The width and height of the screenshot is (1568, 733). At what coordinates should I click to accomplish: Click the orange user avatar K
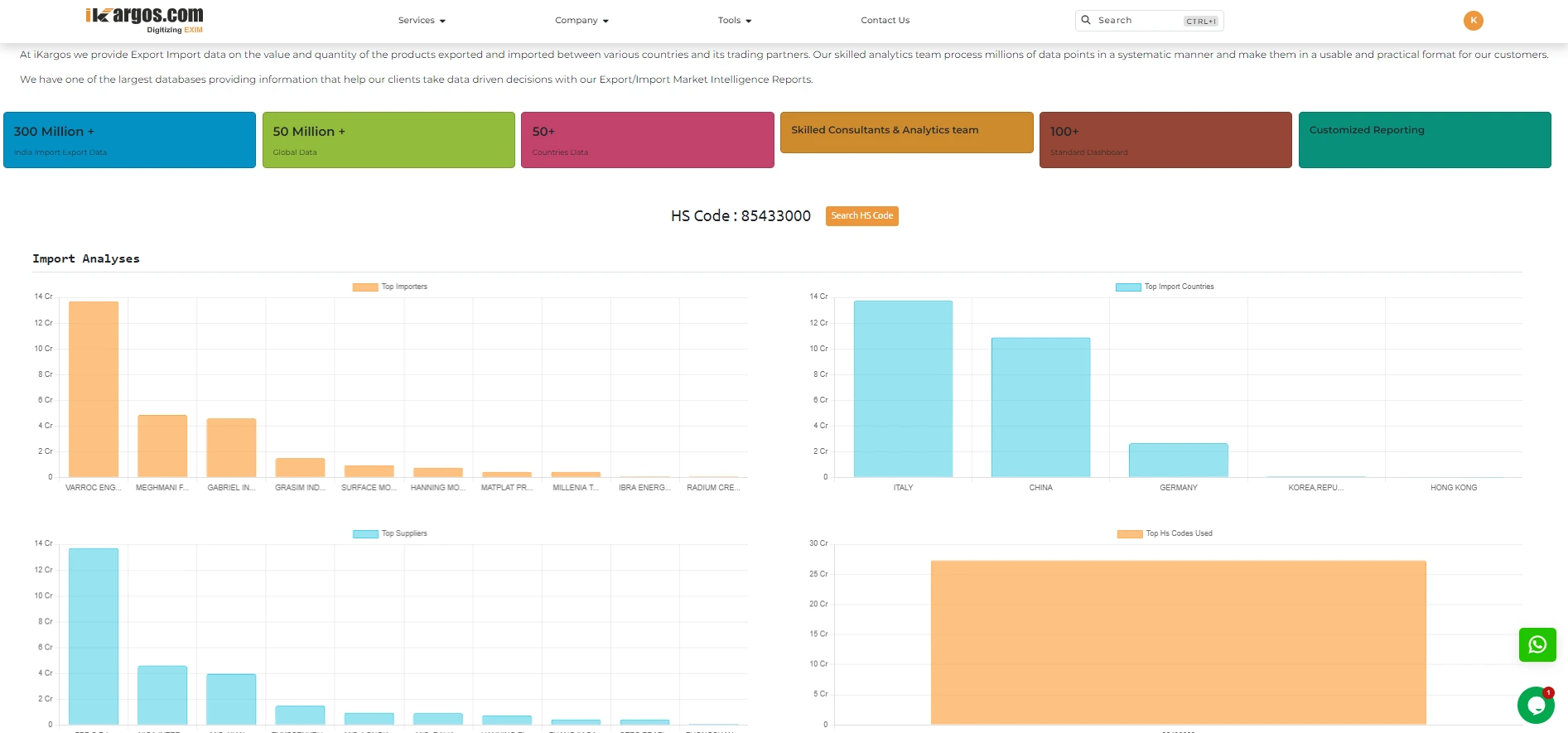(x=1473, y=21)
